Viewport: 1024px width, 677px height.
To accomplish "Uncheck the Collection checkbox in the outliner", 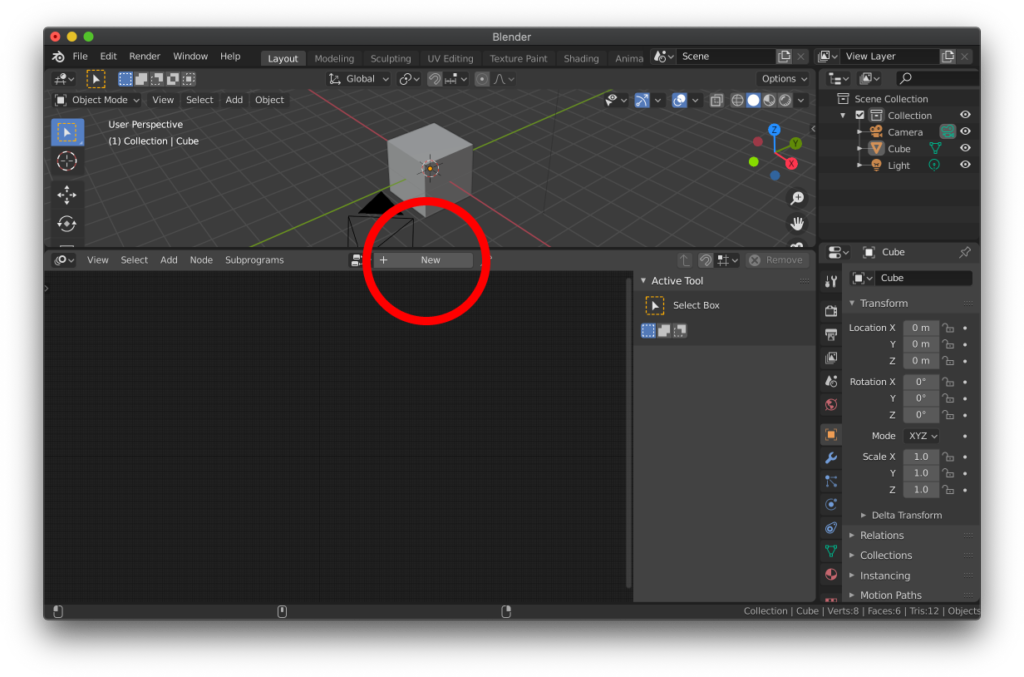I will click(x=860, y=115).
